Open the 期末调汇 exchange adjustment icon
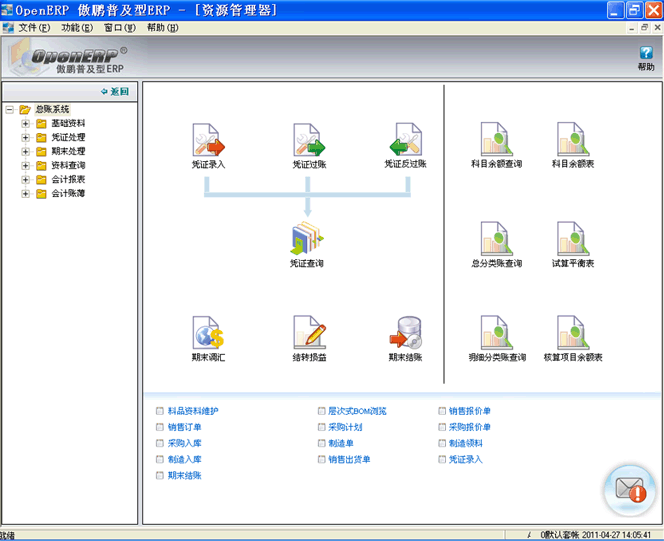Viewport: 664px width, 541px height. (208, 333)
